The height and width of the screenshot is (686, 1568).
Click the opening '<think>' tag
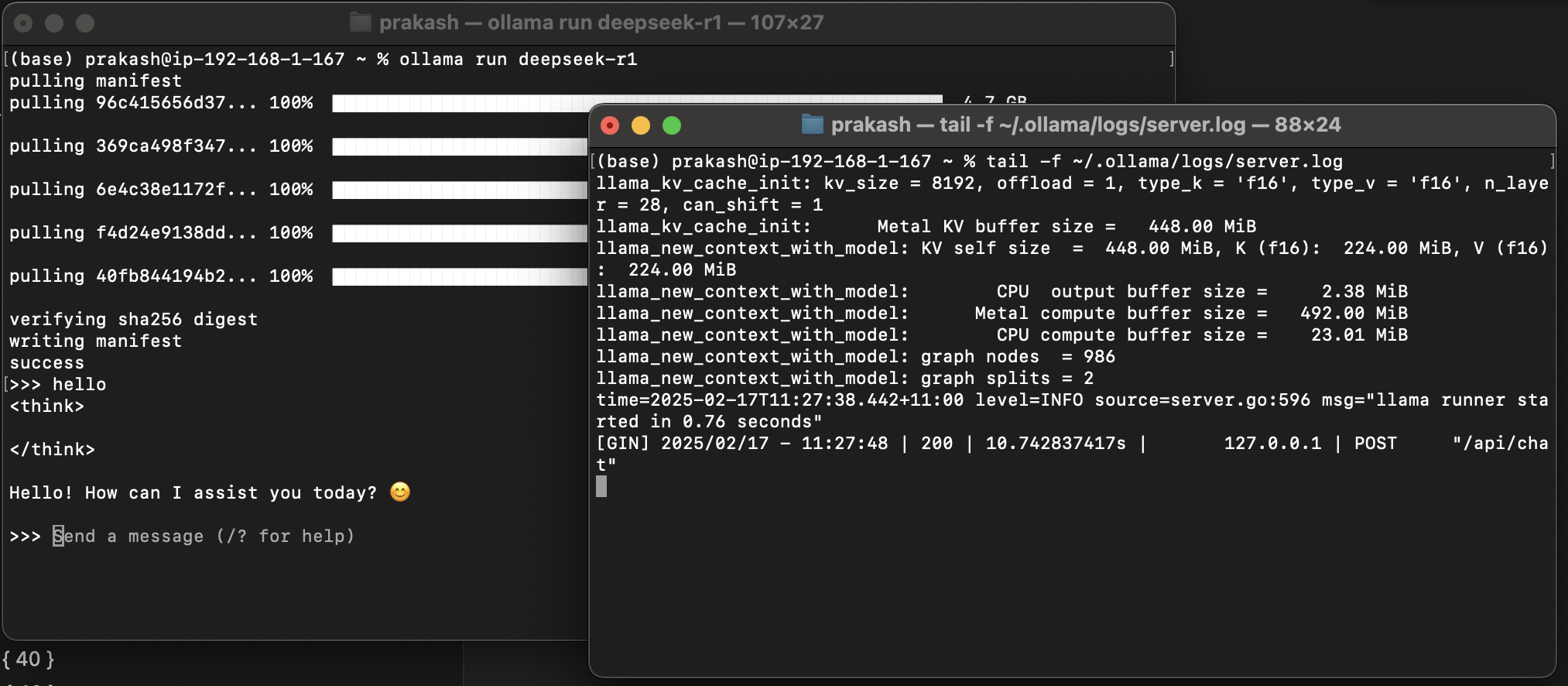point(47,406)
